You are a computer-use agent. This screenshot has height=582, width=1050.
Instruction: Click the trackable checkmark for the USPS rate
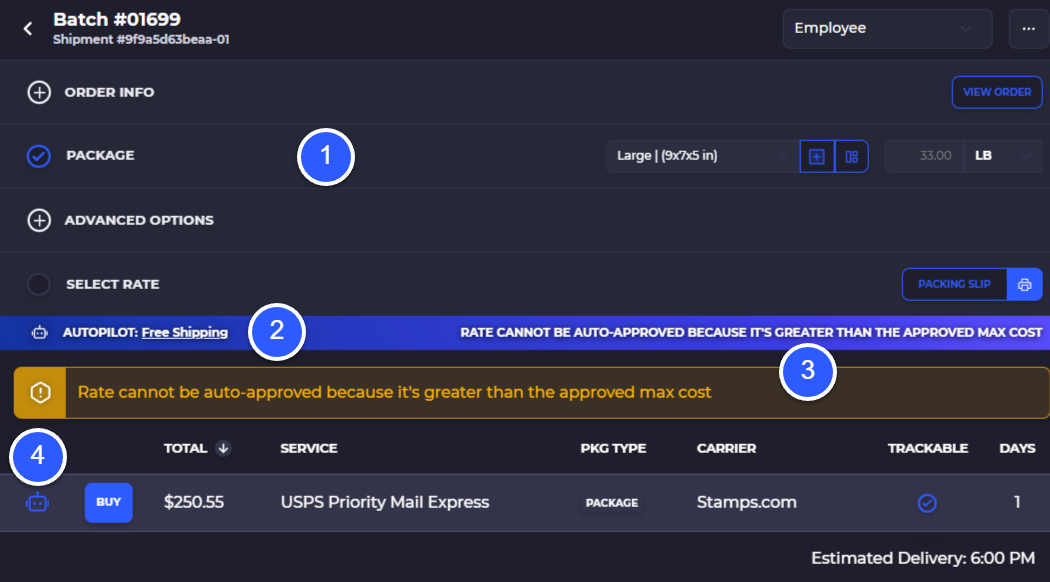click(x=927, y=503)
